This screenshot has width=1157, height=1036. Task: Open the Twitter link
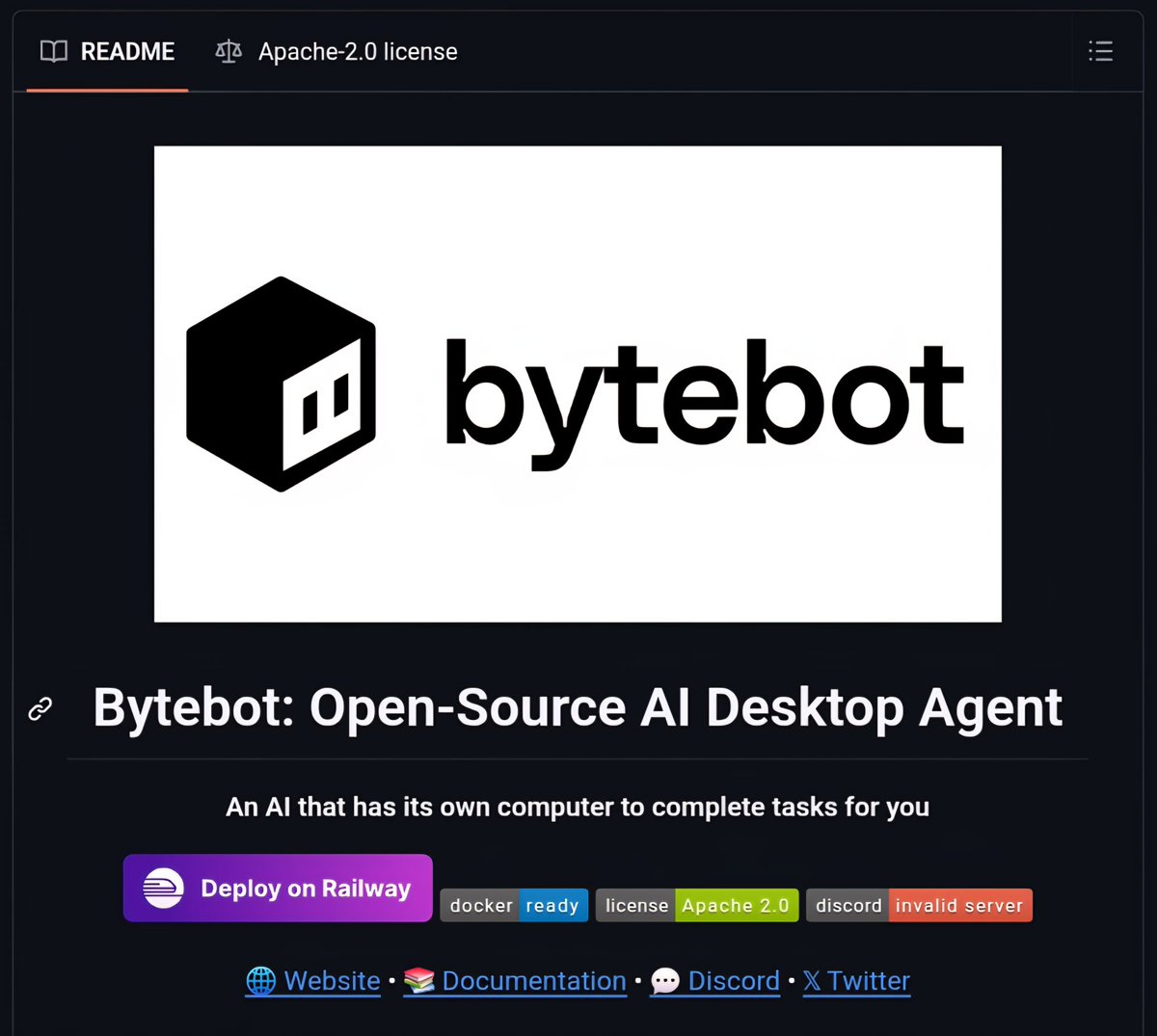(x=856, y=981)
